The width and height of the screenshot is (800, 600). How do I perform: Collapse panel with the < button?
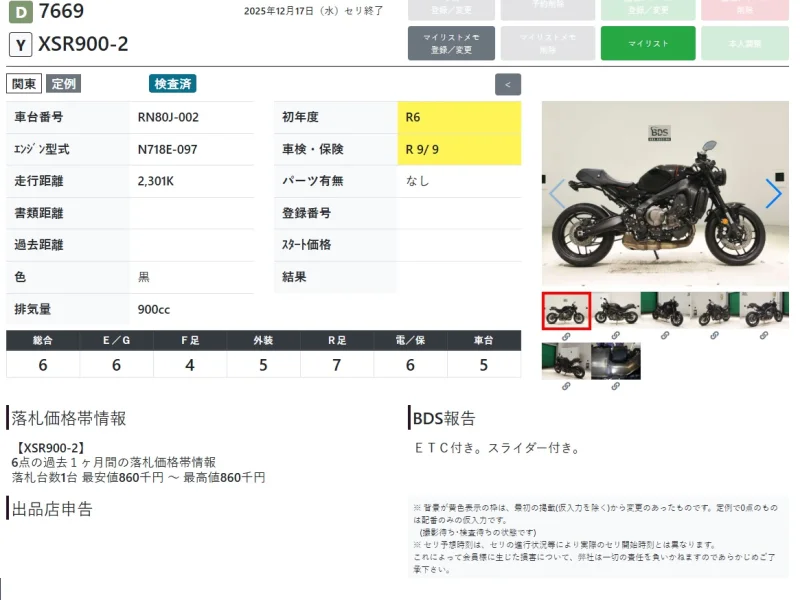(508, 85)
